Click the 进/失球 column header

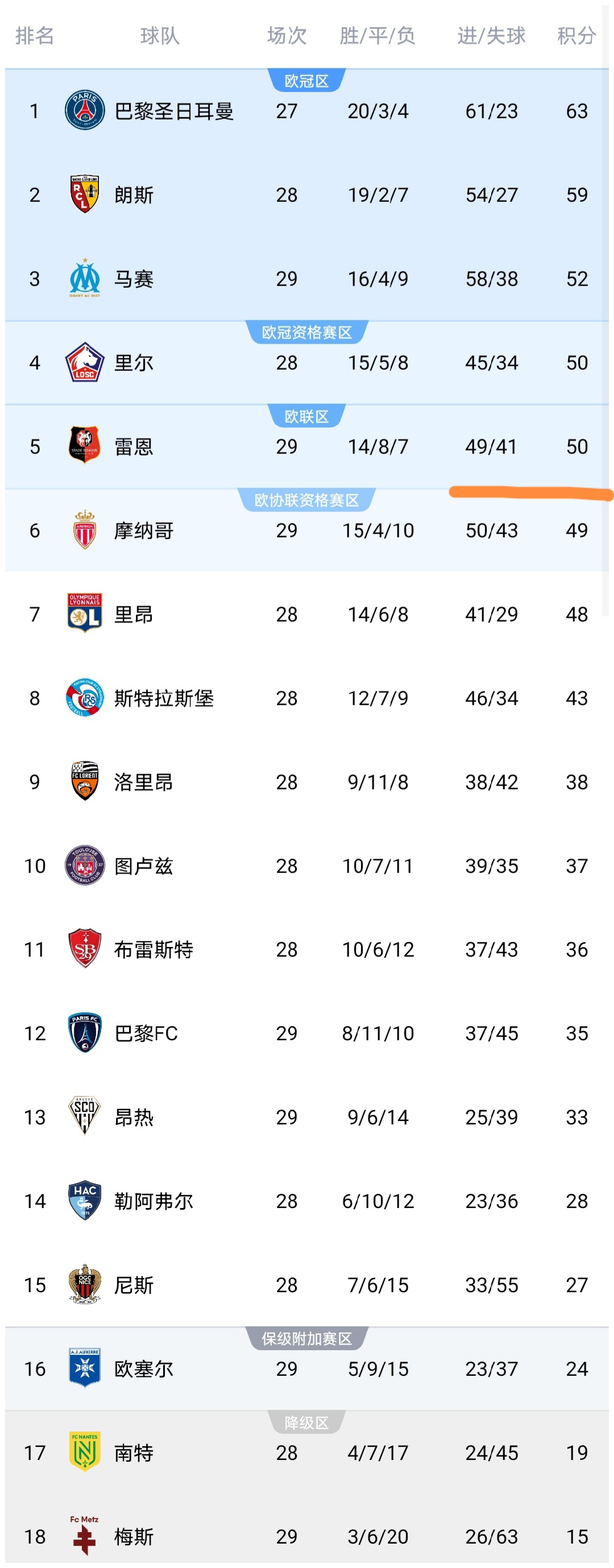pos(491,36)
